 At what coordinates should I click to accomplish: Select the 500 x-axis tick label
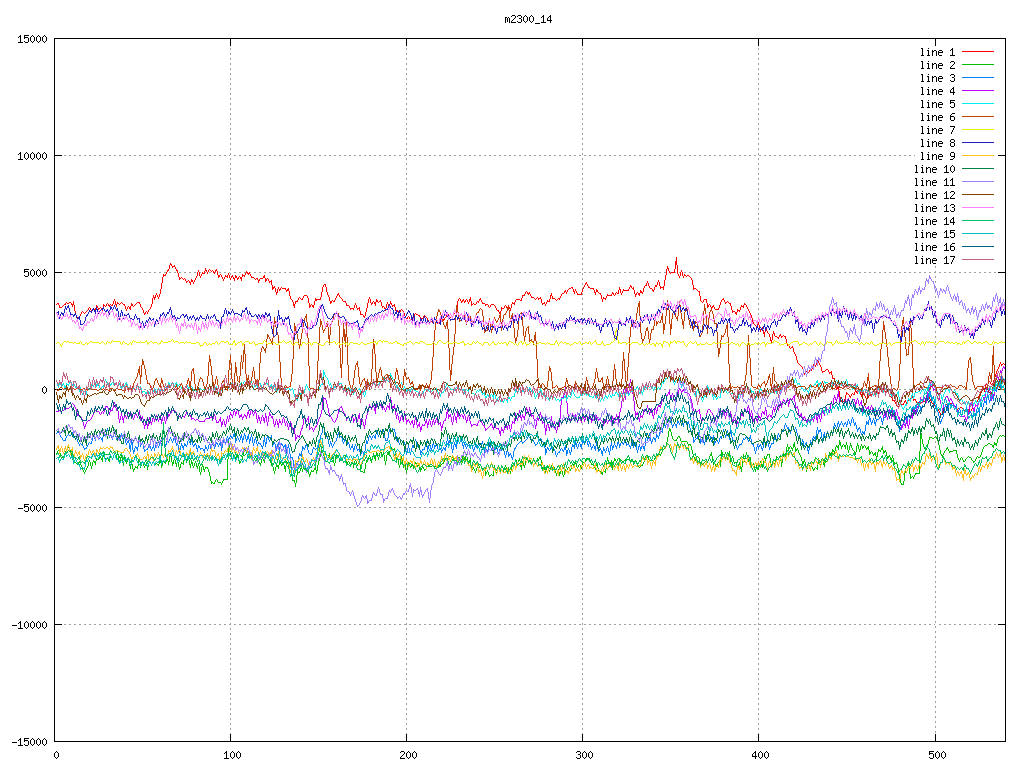point(935,755)
